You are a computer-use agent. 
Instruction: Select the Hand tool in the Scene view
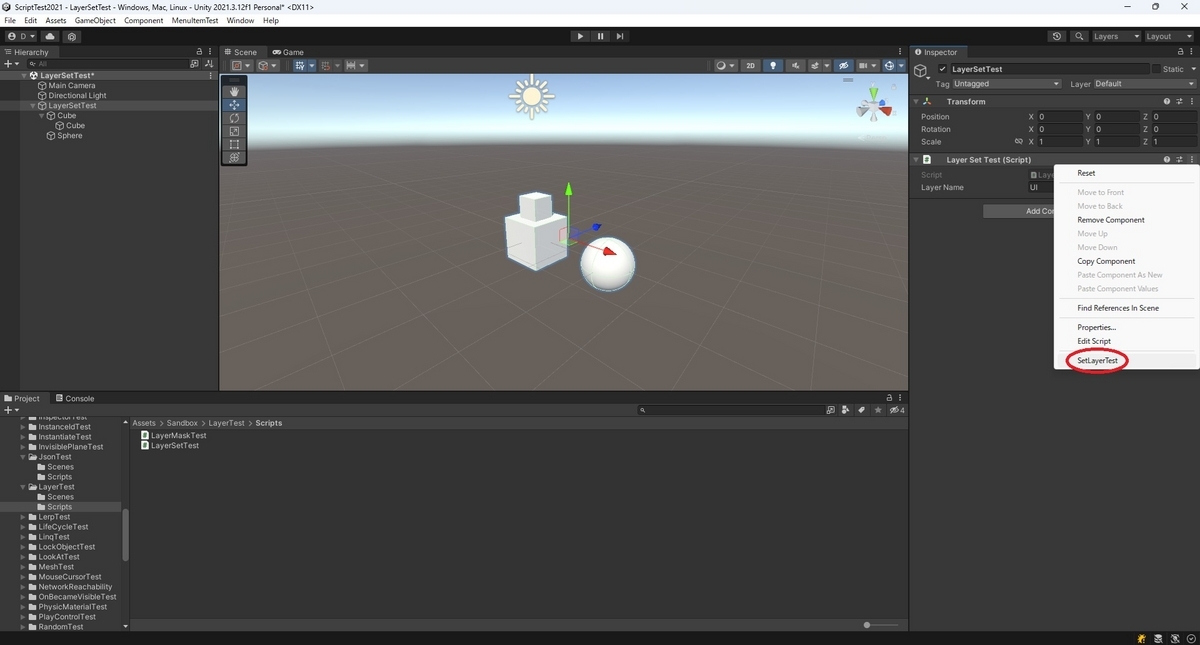point(234,91)
